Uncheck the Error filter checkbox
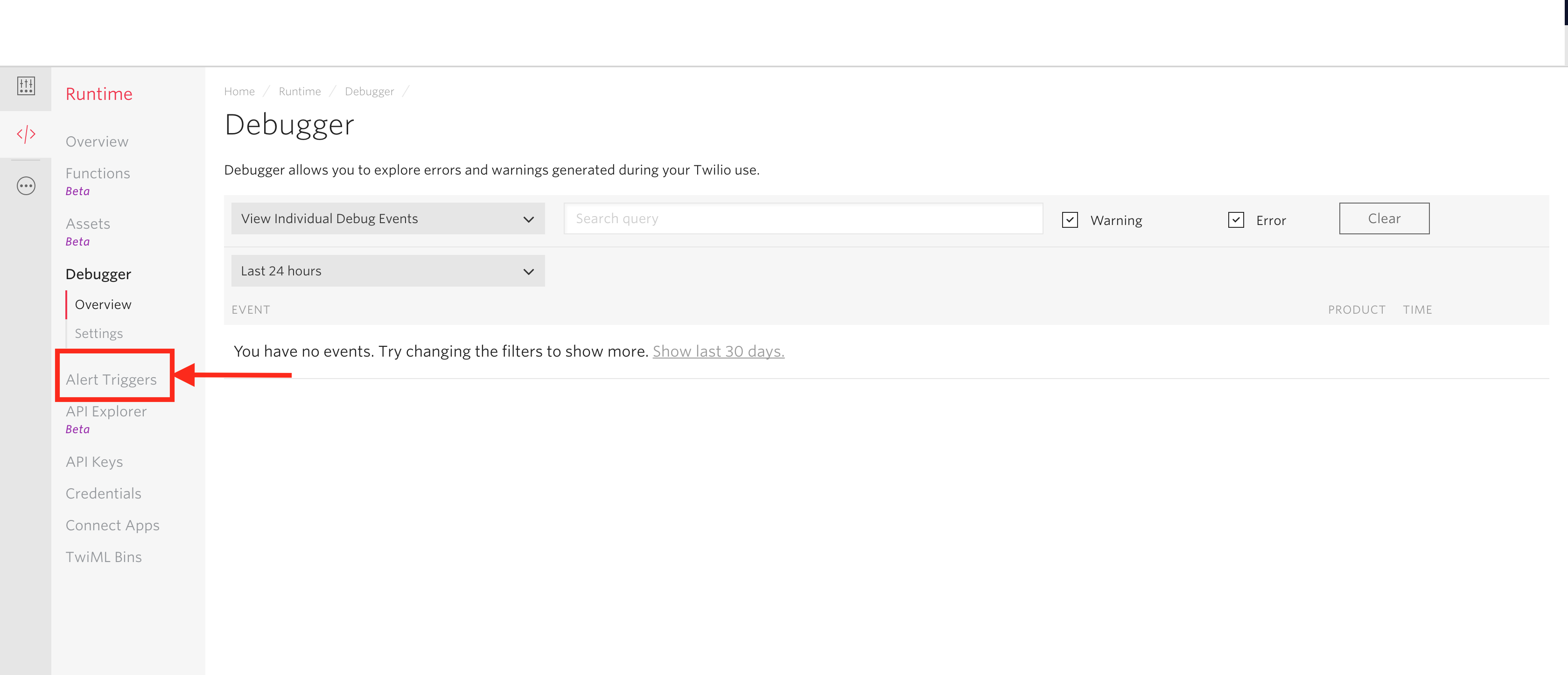 coord(1236,220)
